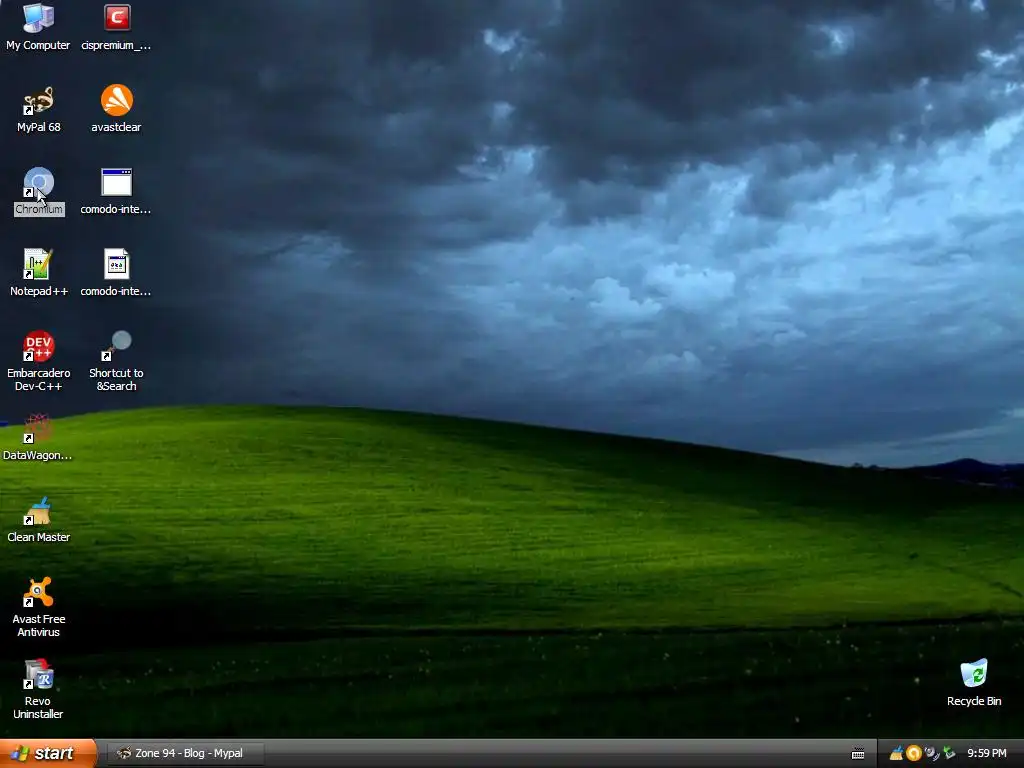Click the Clean Master broom tray icon

897,754
